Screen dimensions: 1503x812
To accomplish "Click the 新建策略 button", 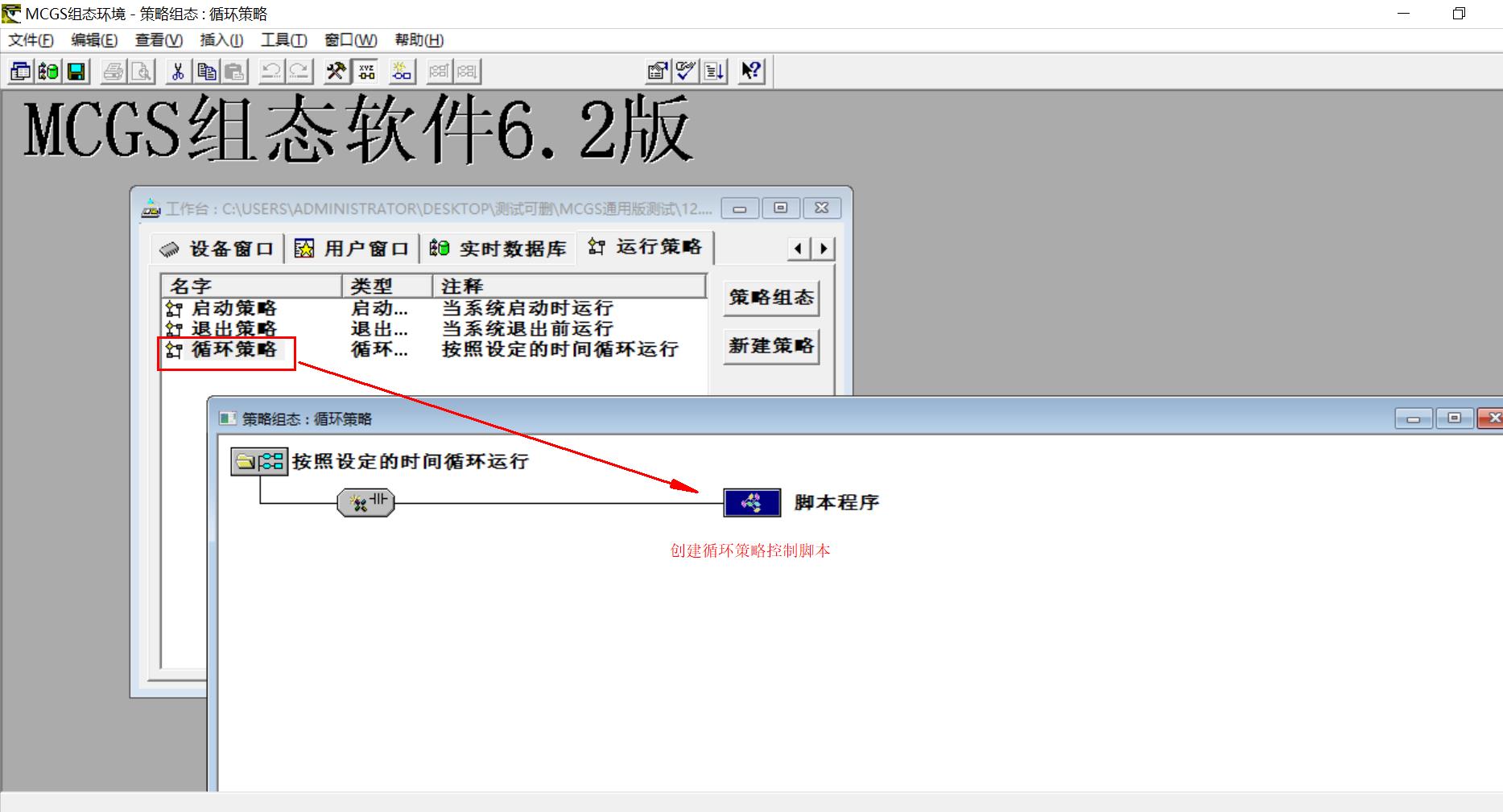I will (x=770, y=346).
